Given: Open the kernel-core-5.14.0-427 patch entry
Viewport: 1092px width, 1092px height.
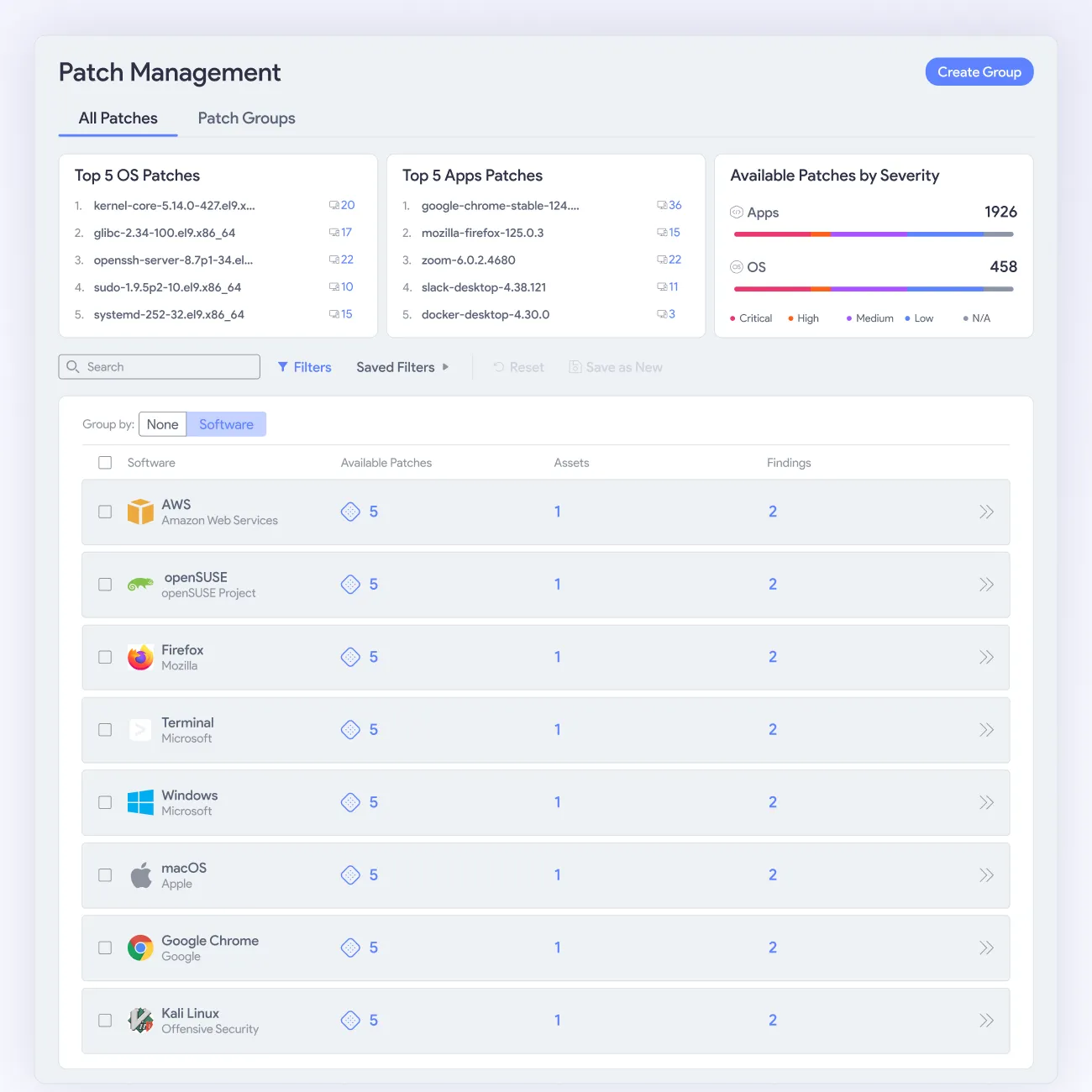Looking at the screenshot, I should [175, 205].
